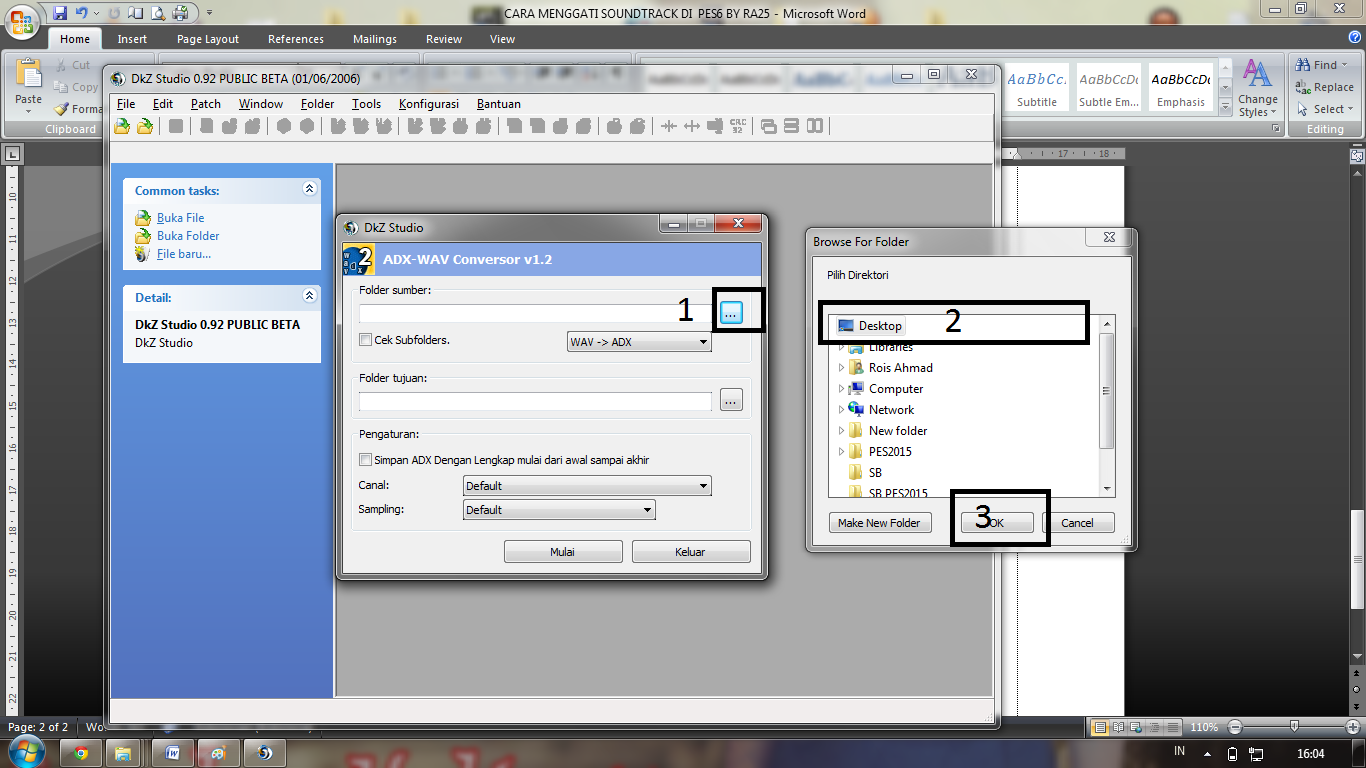
Task: Collapse the Common tasks panel chevron
Action: tap(309, 188)
